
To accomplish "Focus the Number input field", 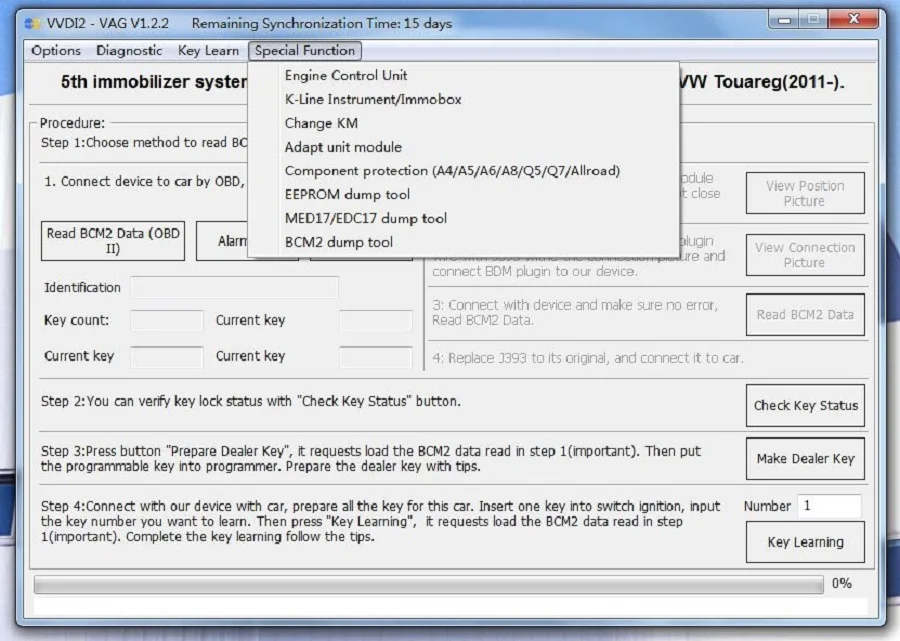I will point(829,506).
